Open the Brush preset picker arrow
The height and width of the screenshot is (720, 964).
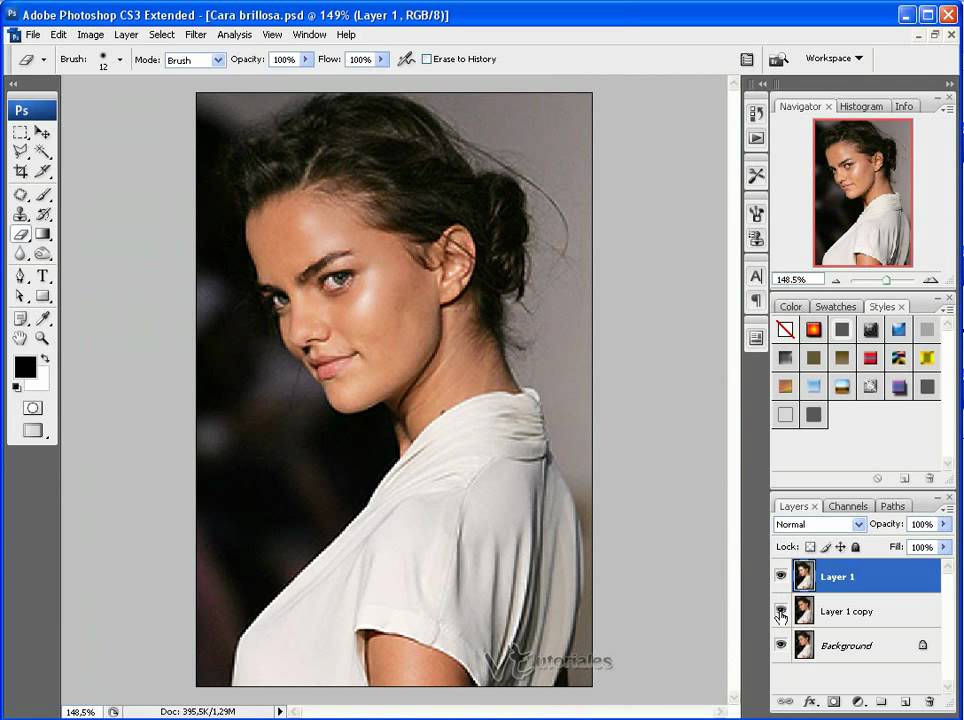pos(120,60)
